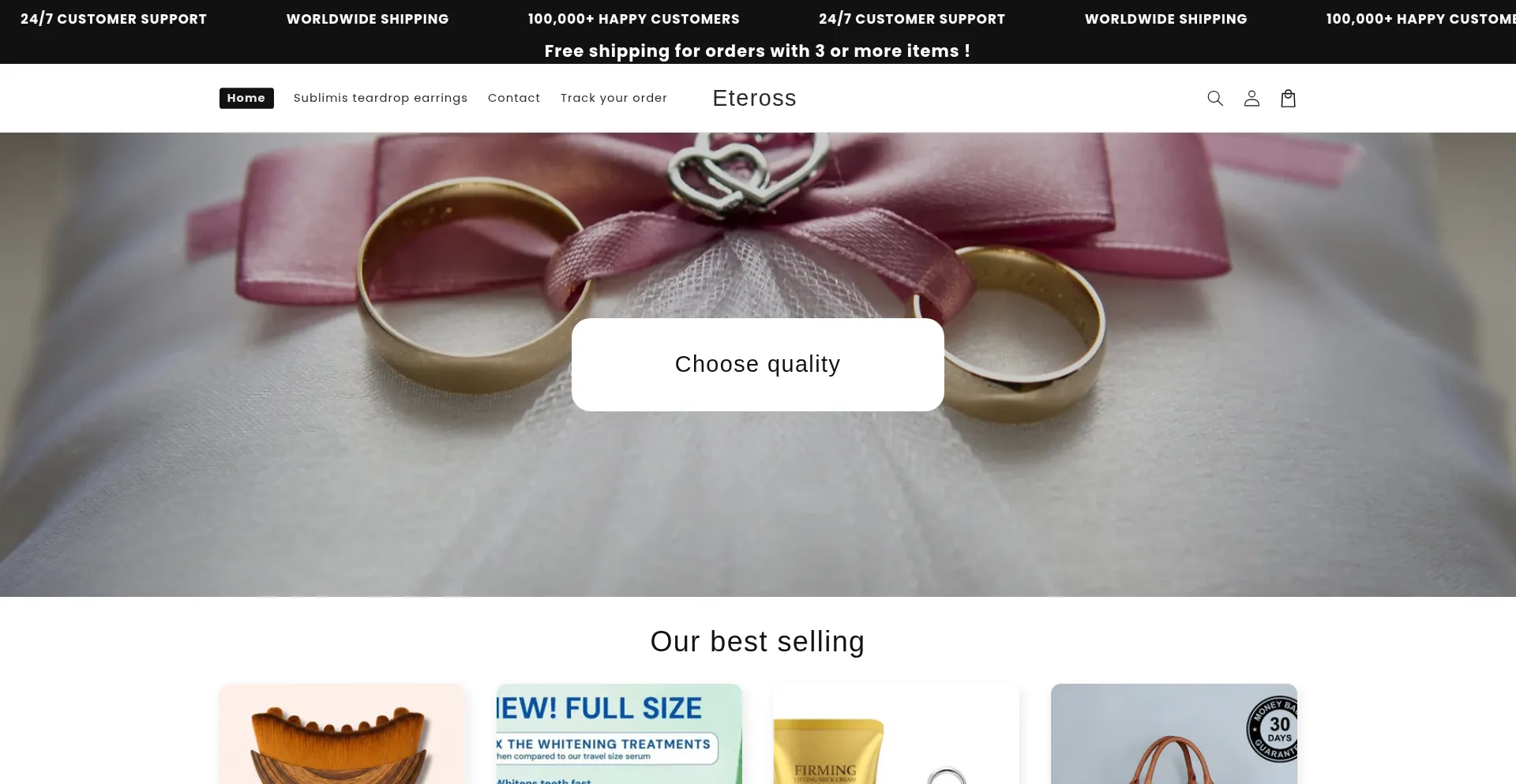Open the Track your order page
The image size is (1516, 784).
614,98
